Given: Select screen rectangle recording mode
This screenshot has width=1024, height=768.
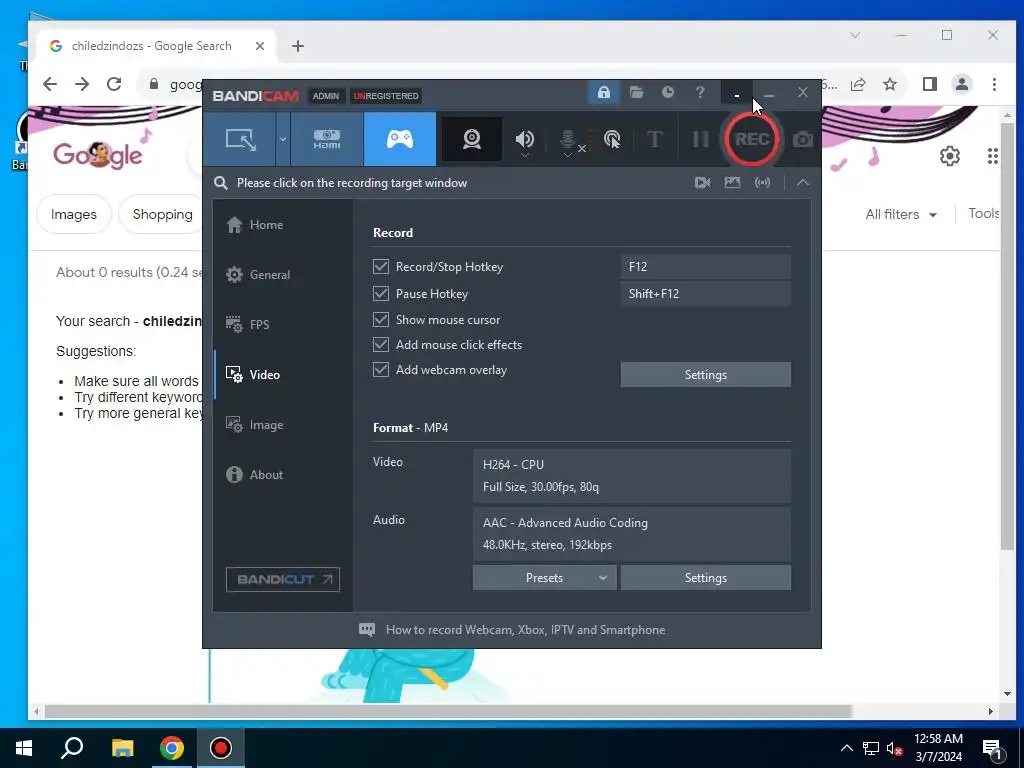Looking at the screenshot, I should [x=240, y=139].
